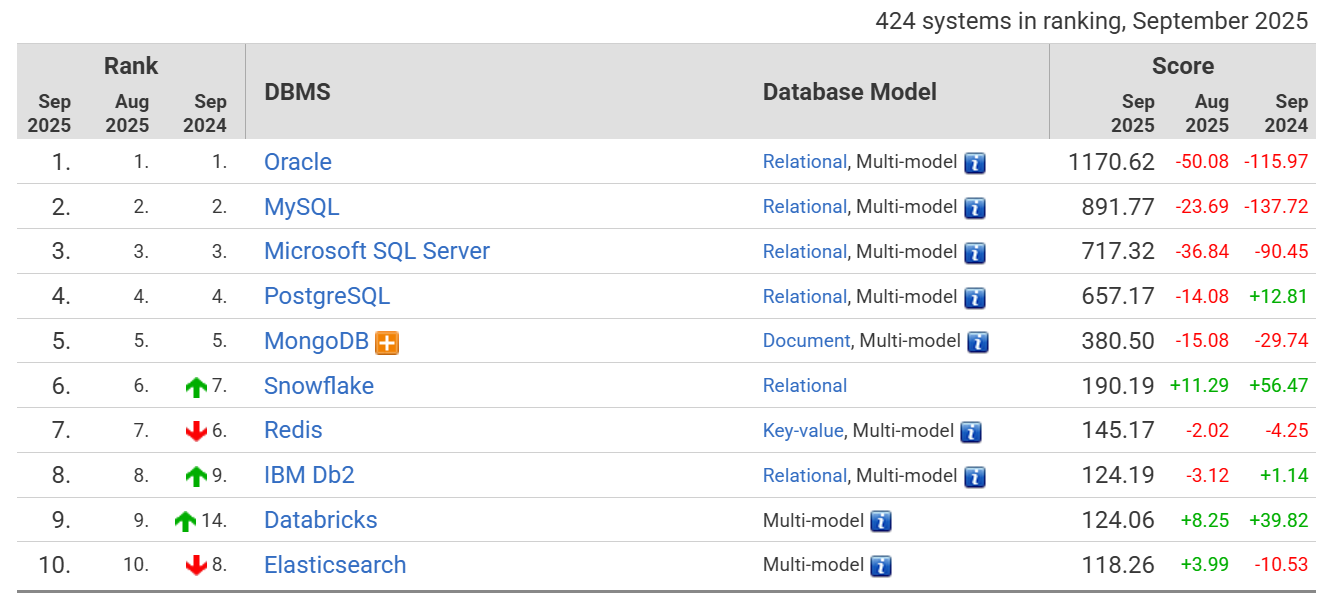Click the Relational model link for IBM Db2
Screen dimensions: 1335x601
coord(805,475)
